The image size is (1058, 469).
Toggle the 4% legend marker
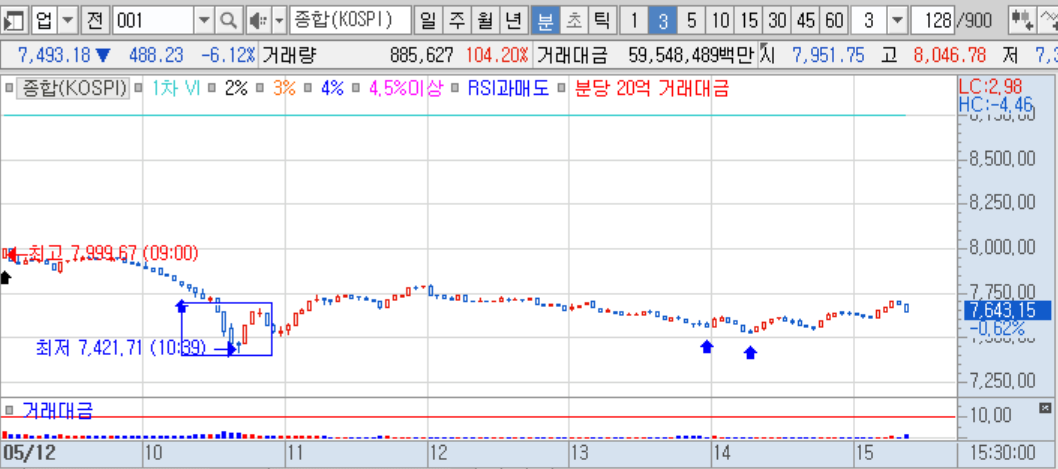[308, 88]
